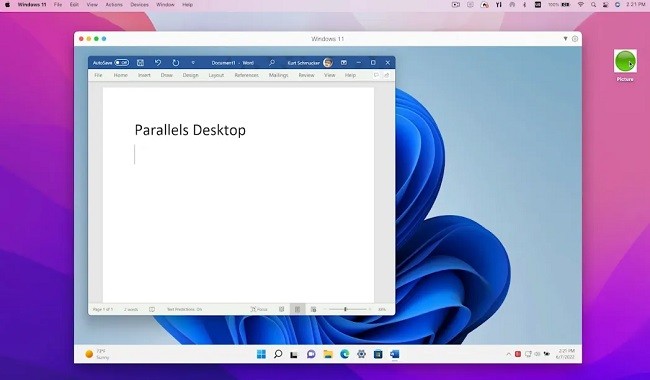
Task: Open the File tab in Word
Action: [x=98, y=75]
